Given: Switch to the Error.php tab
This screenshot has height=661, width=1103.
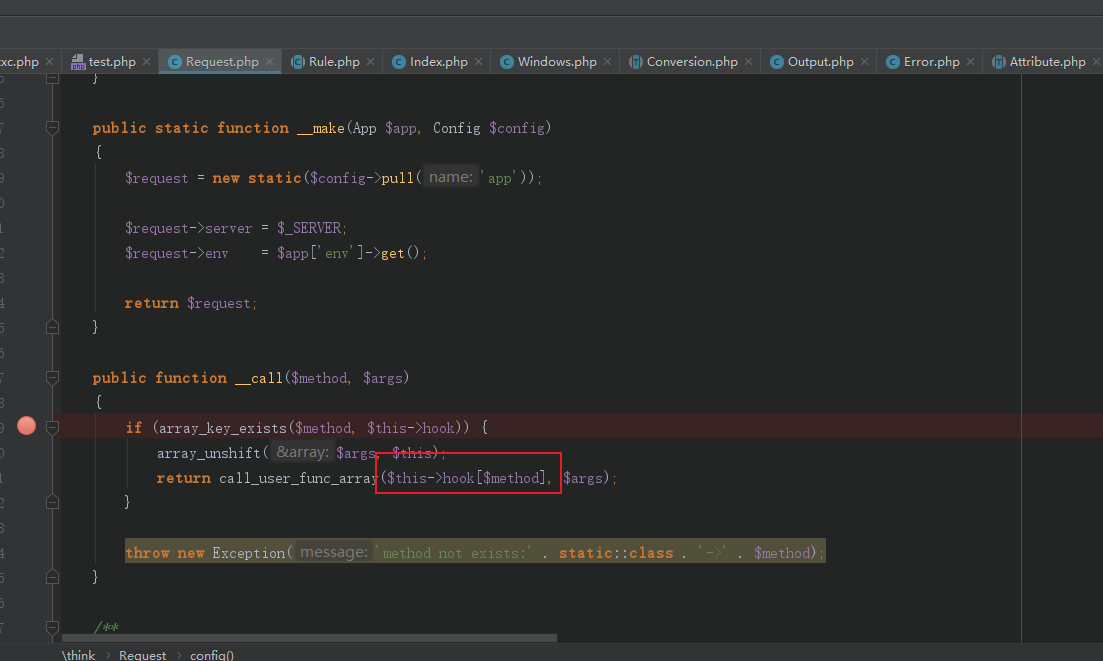Looking at the screenshot, I should 930,62.
